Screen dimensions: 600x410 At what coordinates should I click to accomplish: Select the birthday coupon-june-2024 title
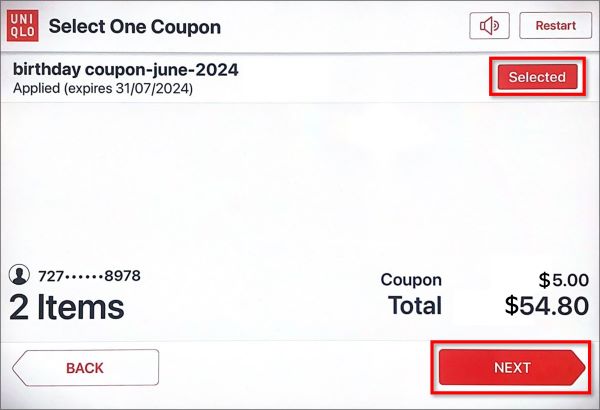coord(126,70)
